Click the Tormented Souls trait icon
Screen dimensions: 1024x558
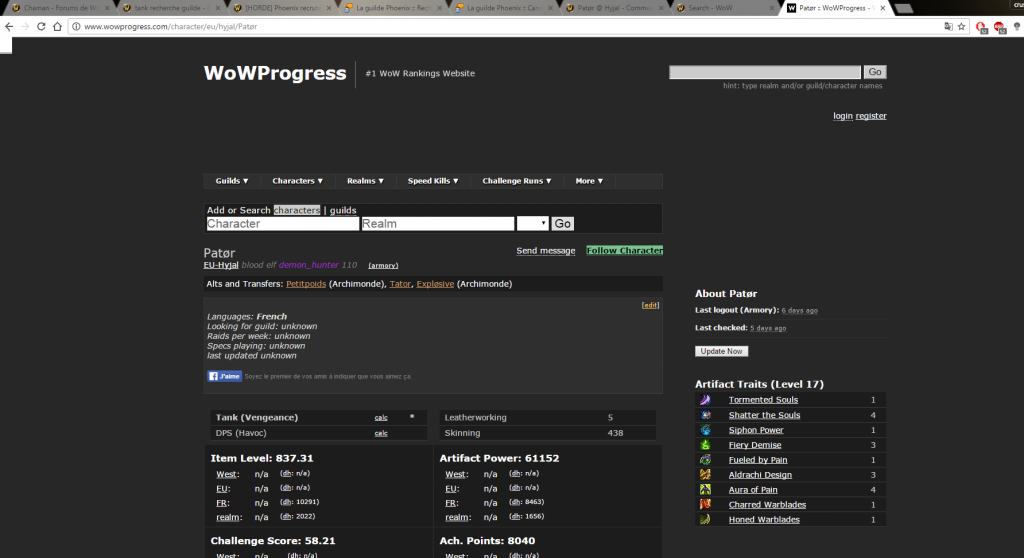point(705,400)
